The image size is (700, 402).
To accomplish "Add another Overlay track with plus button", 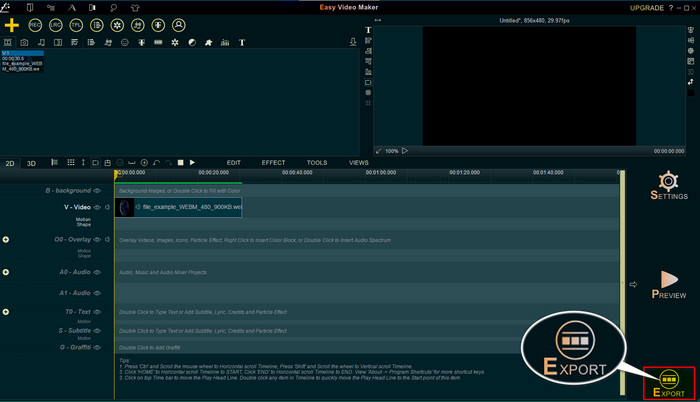I will [x=6, y=239].
